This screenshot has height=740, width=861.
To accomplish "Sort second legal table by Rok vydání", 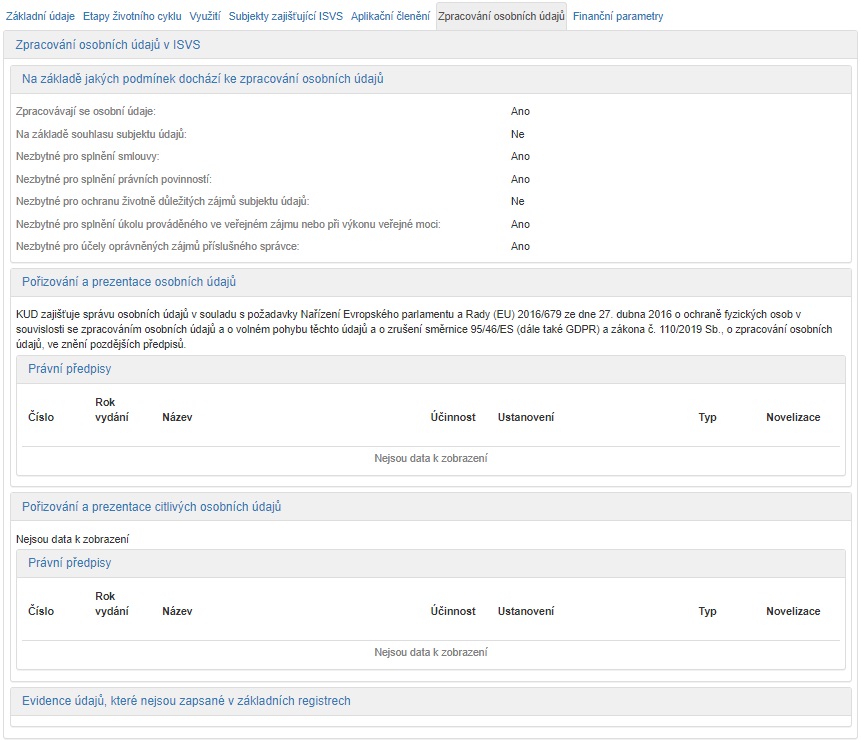I will click(x=111, y=604).
